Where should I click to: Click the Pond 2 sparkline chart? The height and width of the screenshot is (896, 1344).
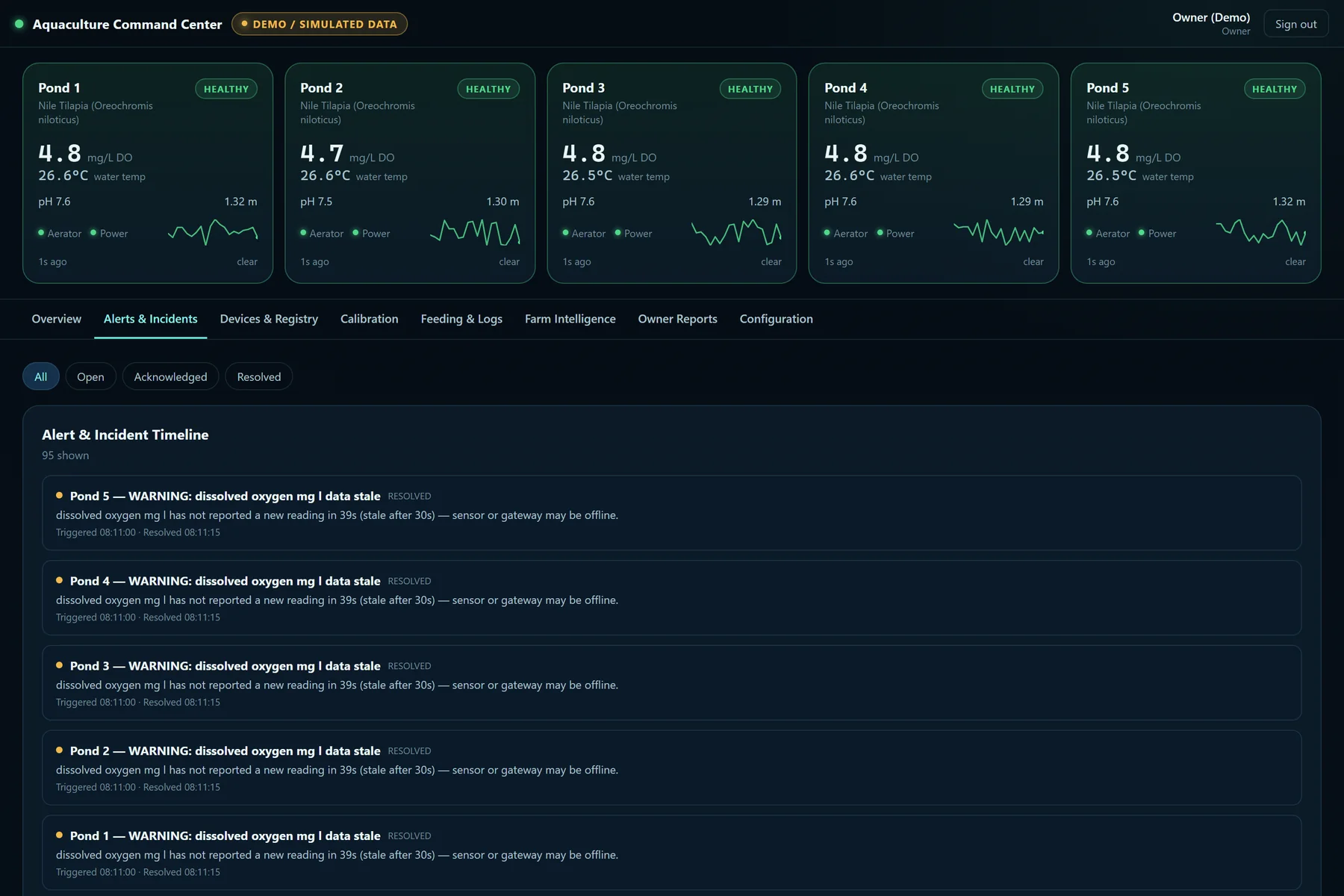475,233
